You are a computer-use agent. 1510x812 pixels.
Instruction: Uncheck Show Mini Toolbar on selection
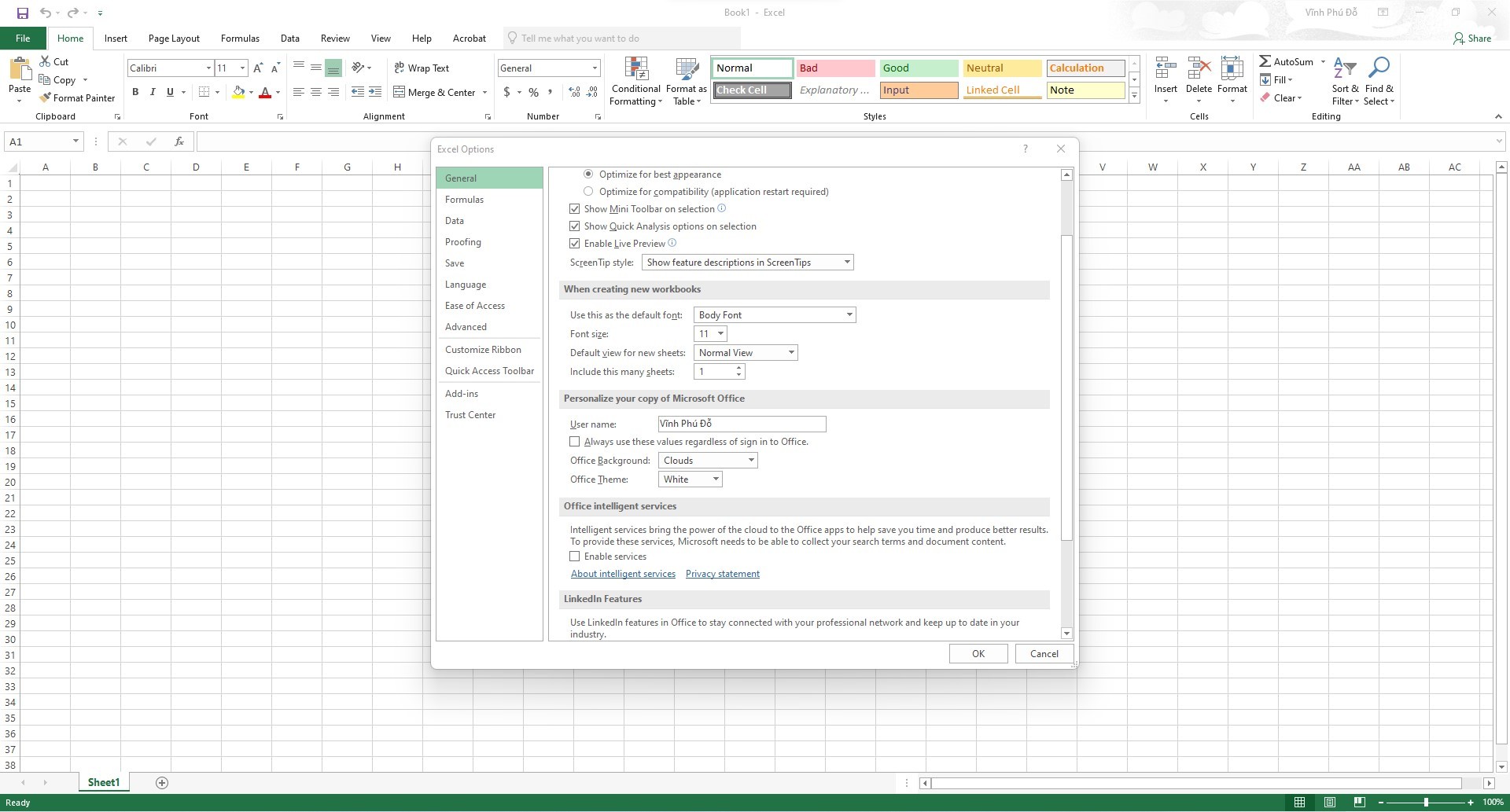575,209
